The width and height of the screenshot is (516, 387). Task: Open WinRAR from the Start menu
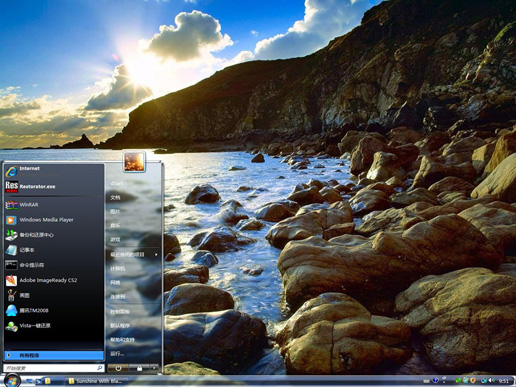[x=53, y=205]
